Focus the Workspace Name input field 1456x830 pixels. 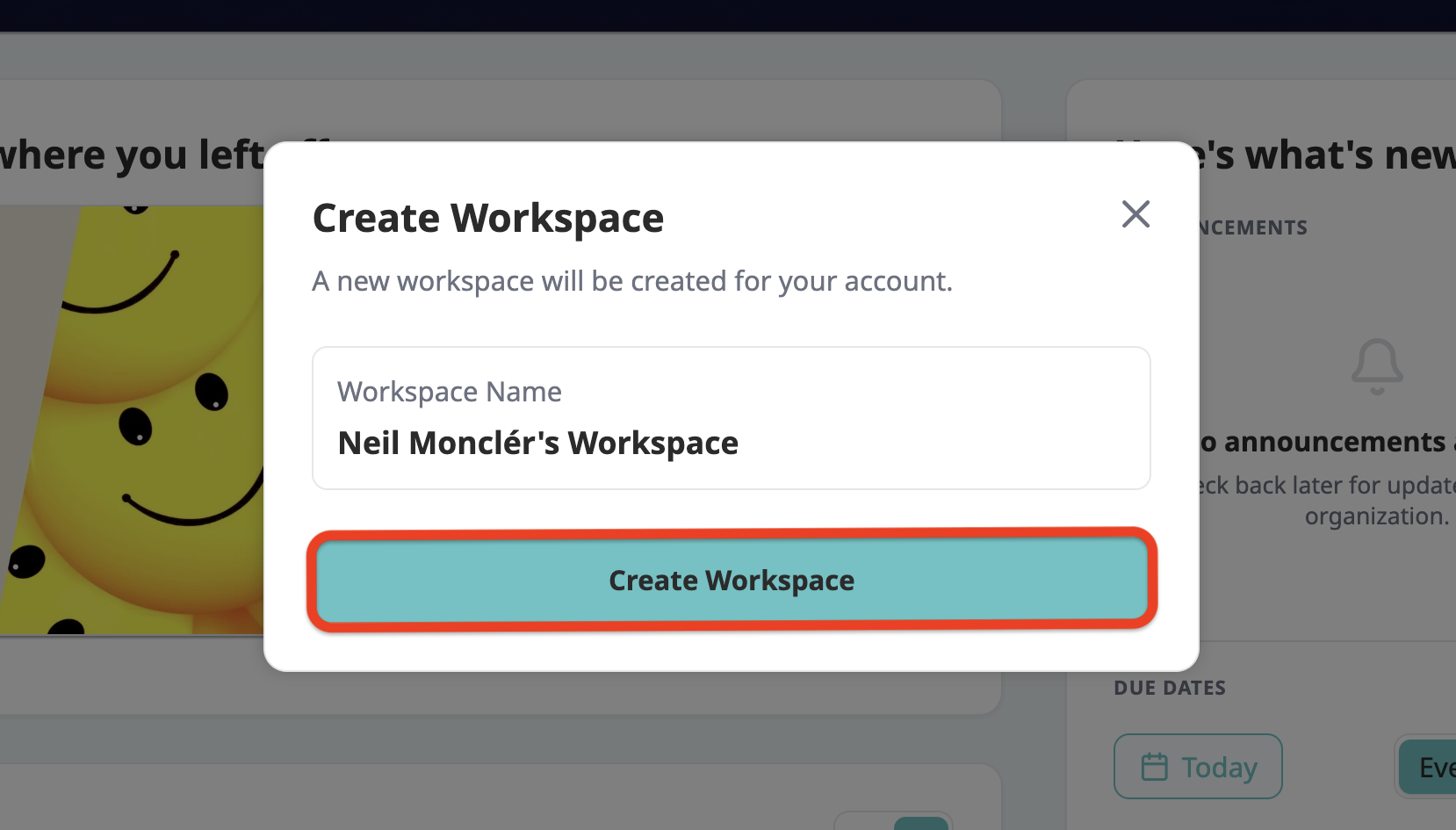[732, 418]
